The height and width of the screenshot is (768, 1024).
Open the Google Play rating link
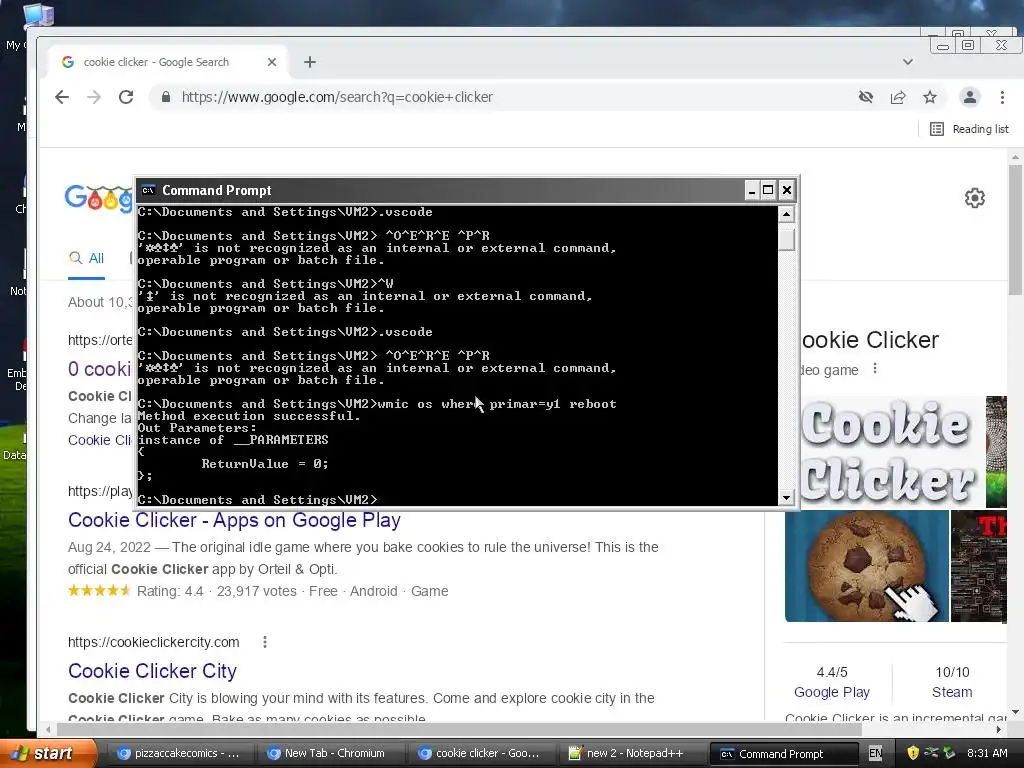point(832,692)
